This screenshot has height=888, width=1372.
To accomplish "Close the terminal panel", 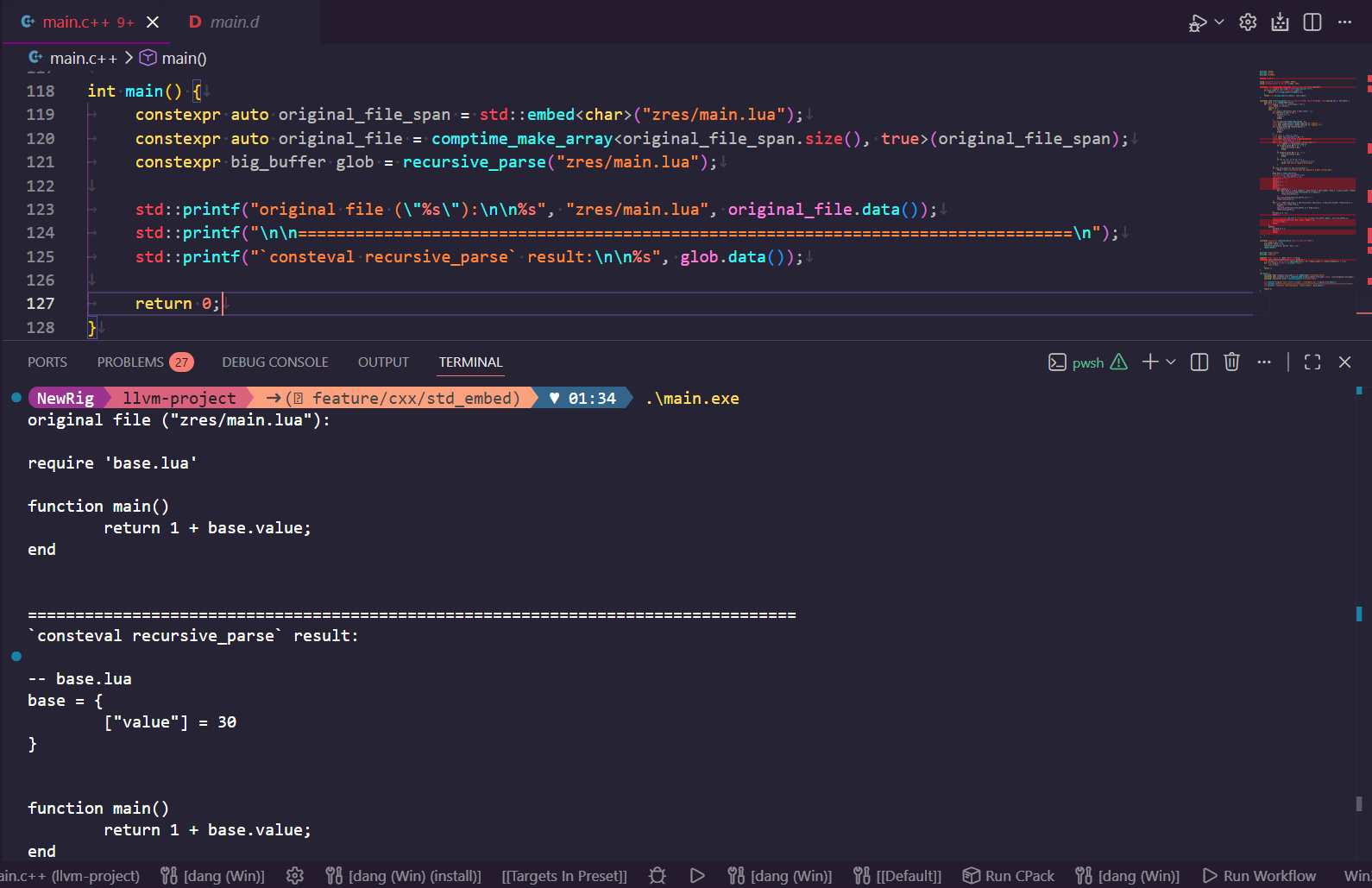I will (1344, 362).
